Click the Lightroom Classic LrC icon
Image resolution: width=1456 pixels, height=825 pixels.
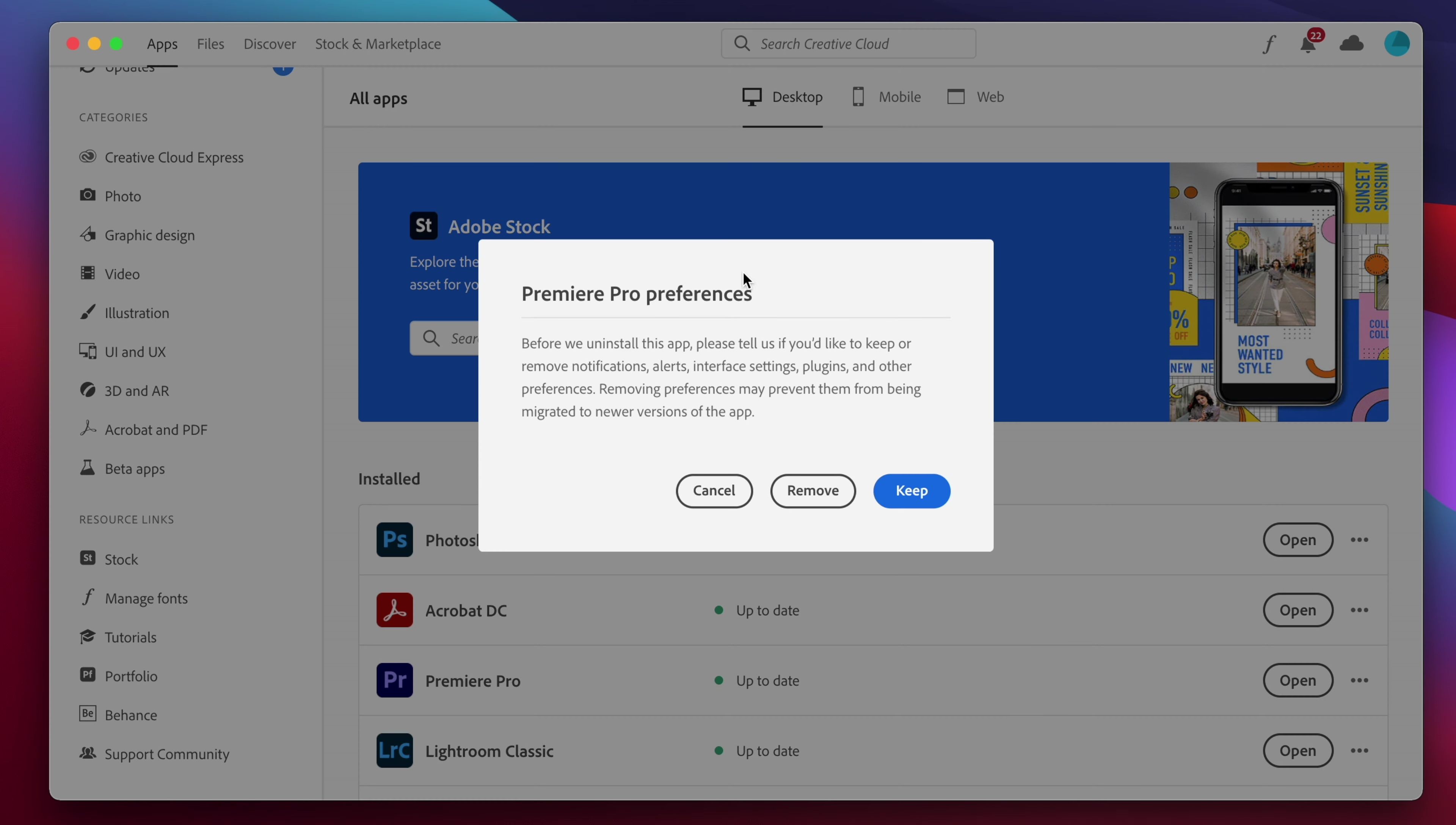[x=394, y=751]
